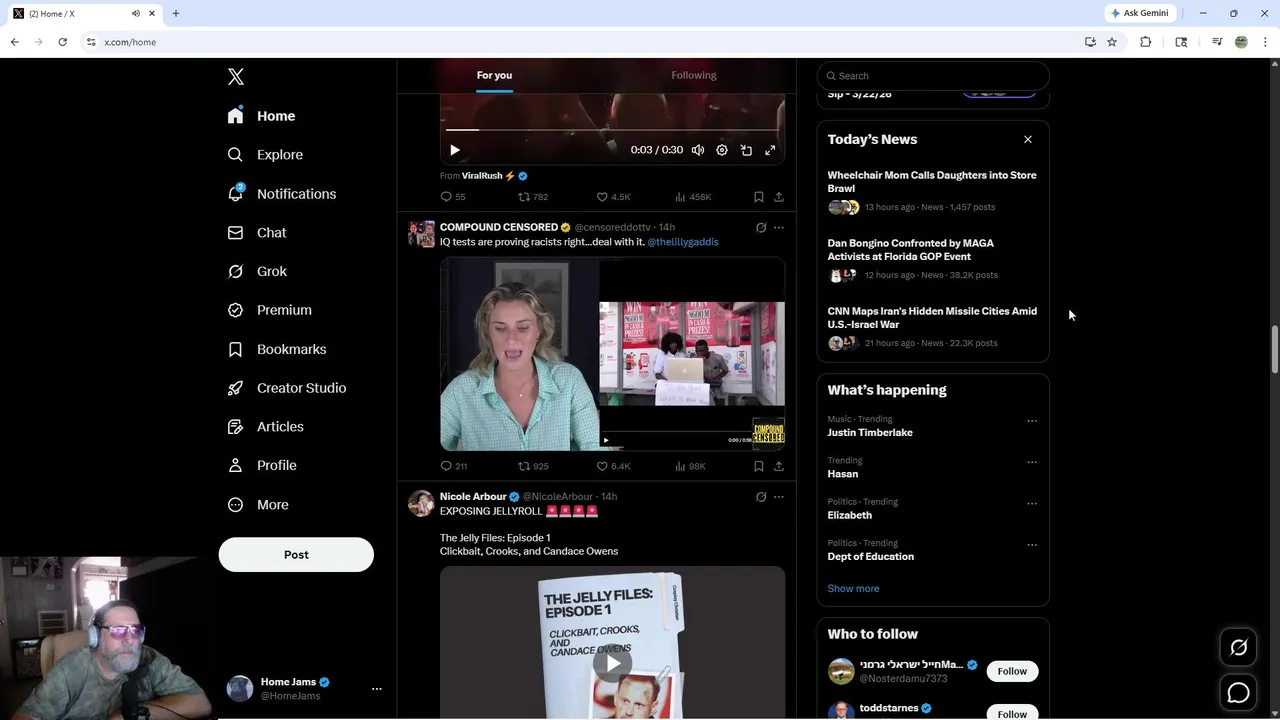Open Dan Bongino Confronted by MAGA story

tap(933, 259)
